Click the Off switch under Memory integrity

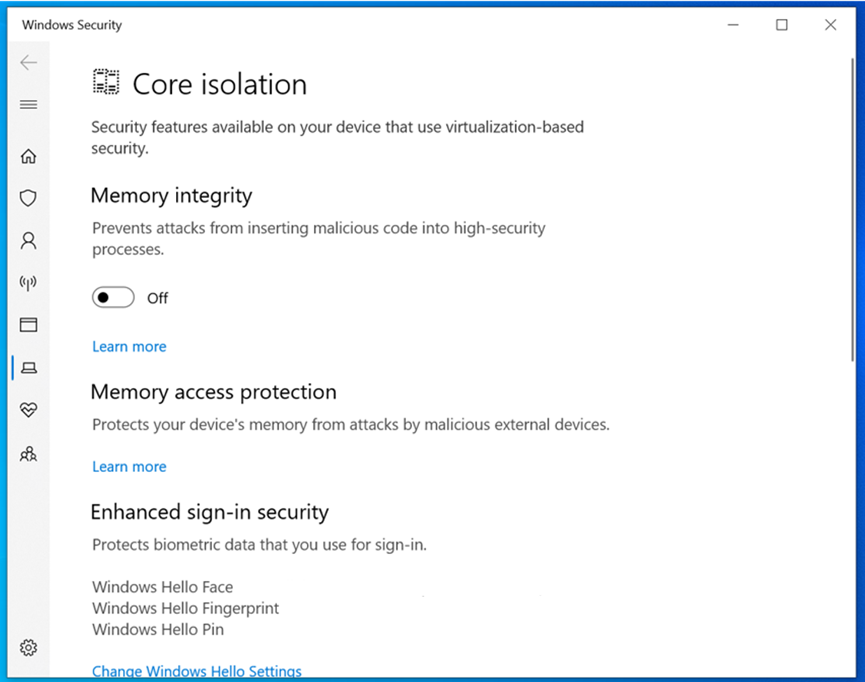click(x=113, y=297)
